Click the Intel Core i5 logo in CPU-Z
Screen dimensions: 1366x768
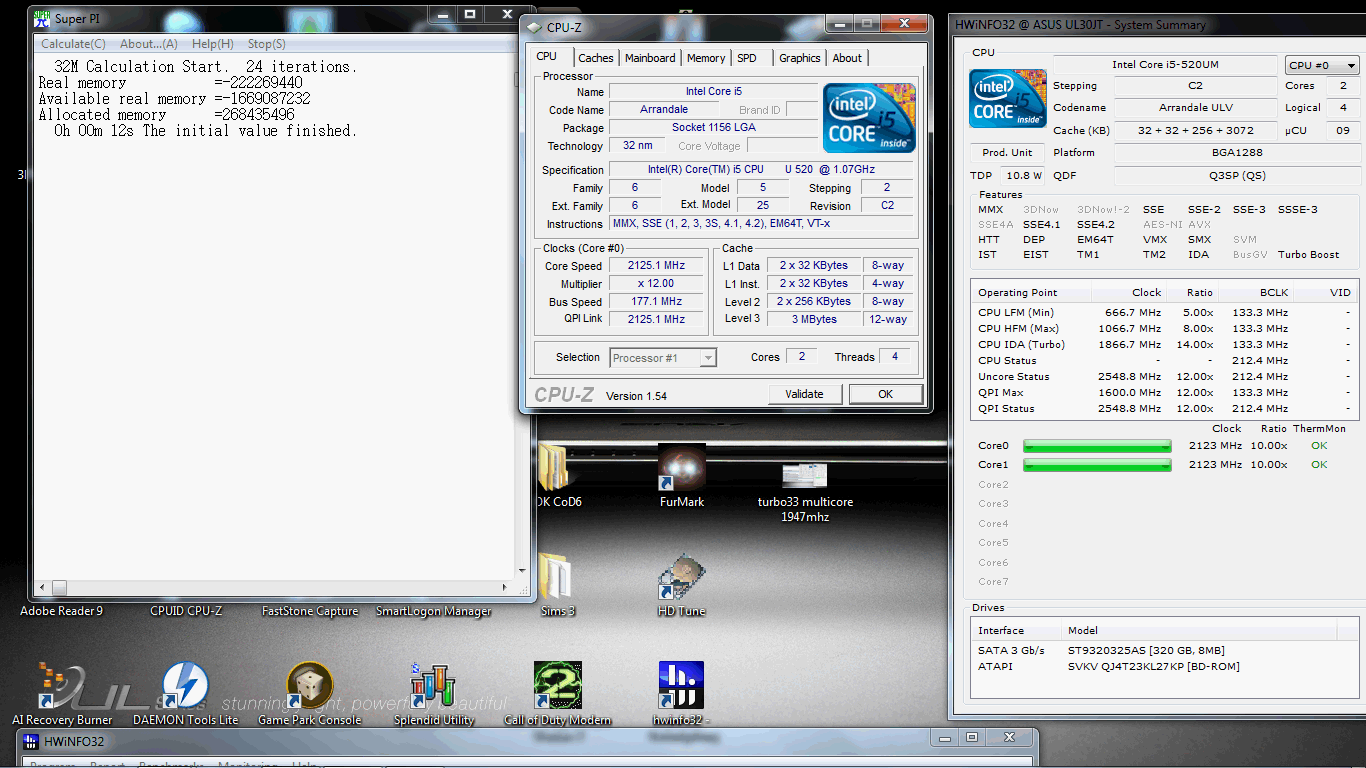(x=869, y=118)
